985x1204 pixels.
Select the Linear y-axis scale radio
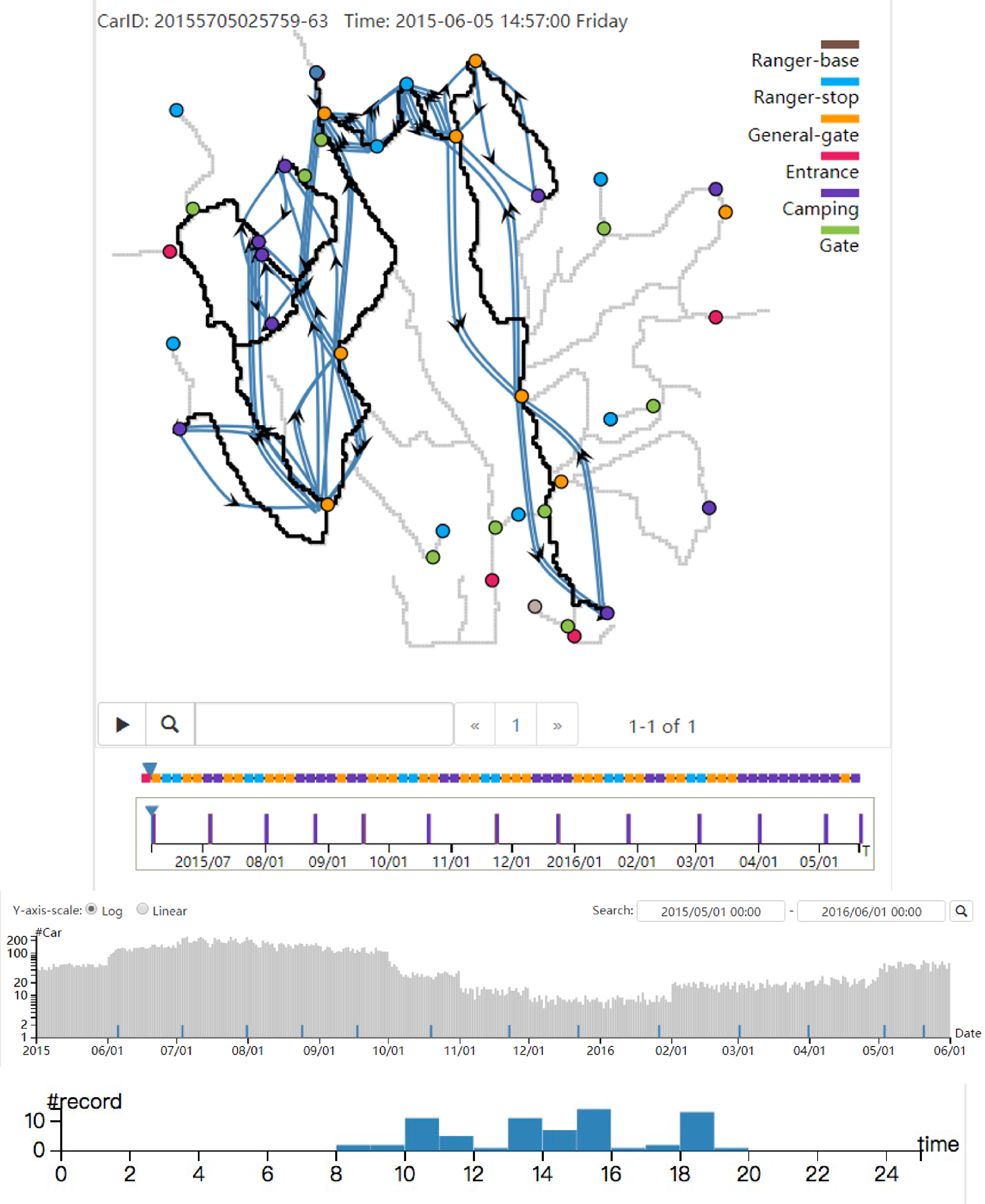point(143,909)
